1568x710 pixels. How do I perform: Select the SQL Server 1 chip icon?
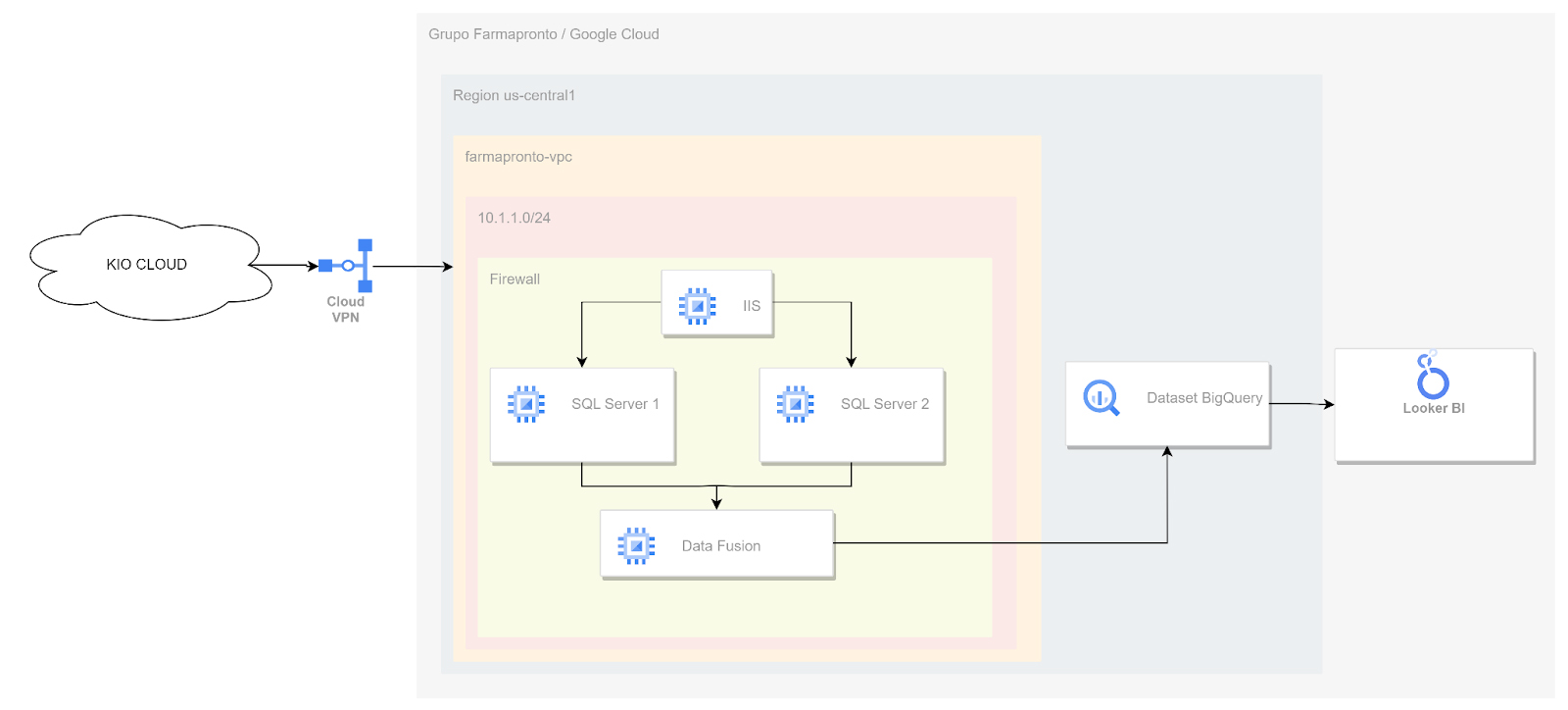526,404
